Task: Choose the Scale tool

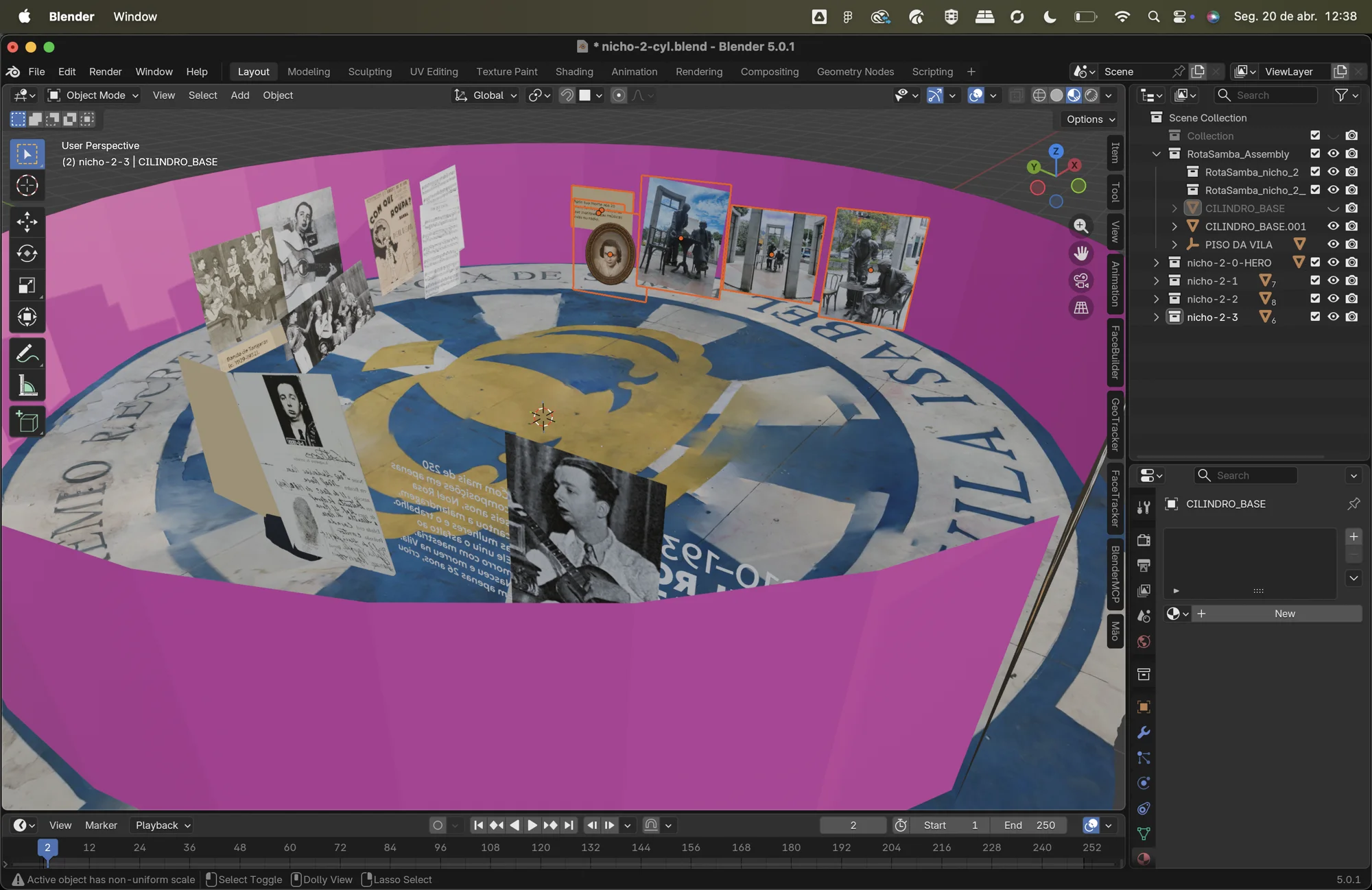Action: pyautogui.click(x=27, y=285)
